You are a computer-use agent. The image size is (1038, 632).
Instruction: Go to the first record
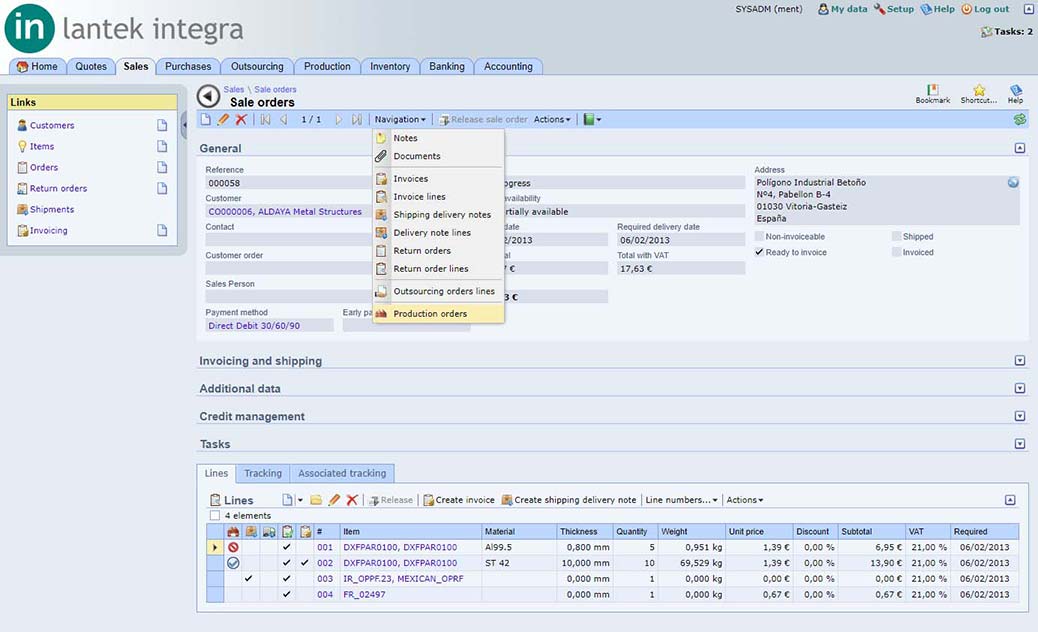tap(265, 119)
